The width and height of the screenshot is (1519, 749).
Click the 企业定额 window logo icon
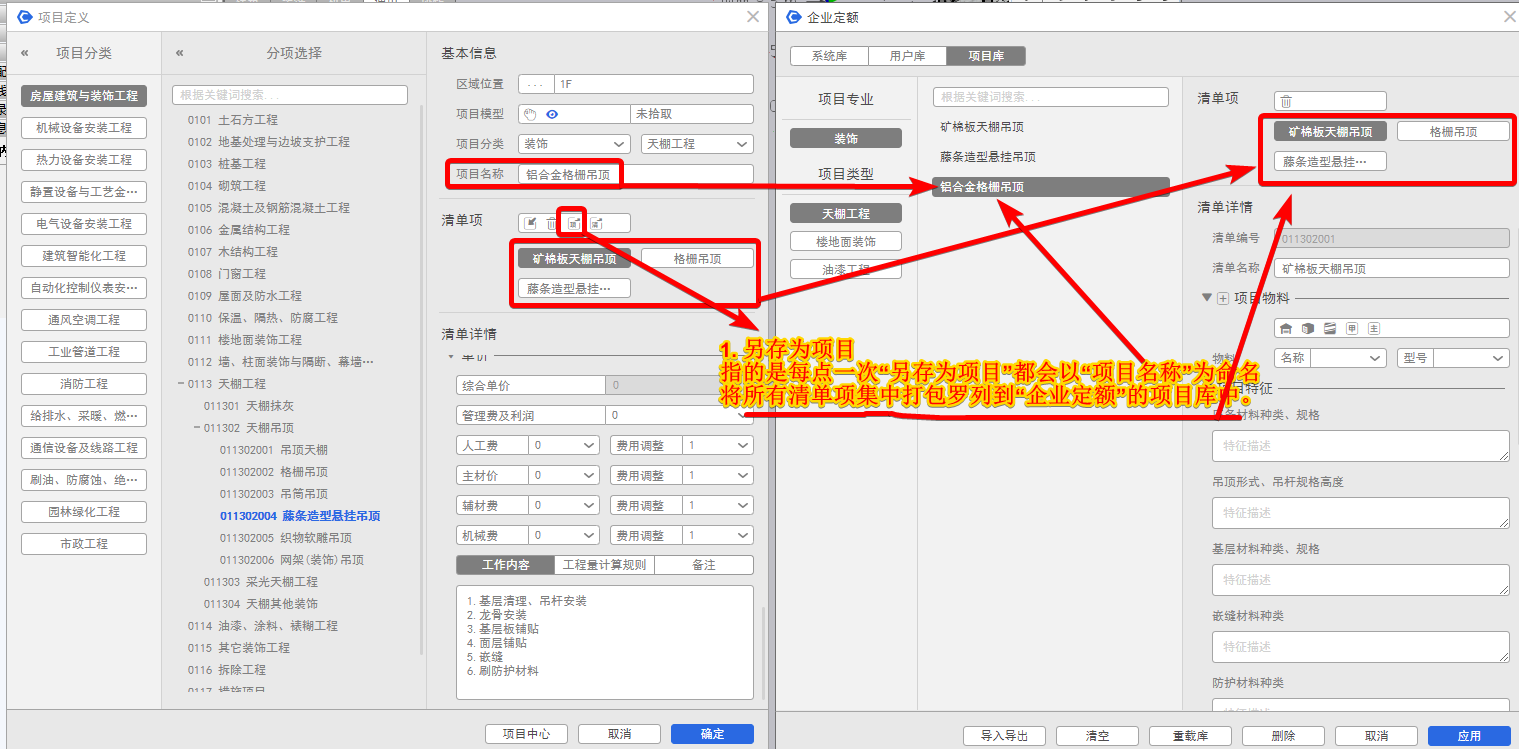pyautogui.click(x=795, y=17)
